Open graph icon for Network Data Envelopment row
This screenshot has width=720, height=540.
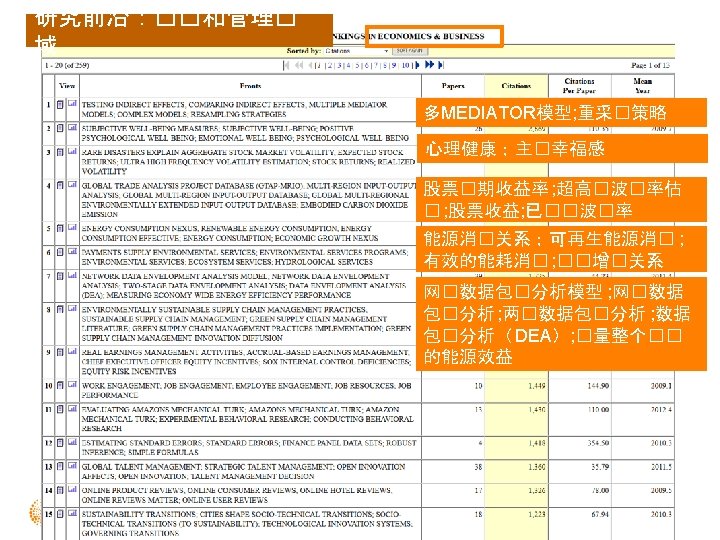pos(72,275)
